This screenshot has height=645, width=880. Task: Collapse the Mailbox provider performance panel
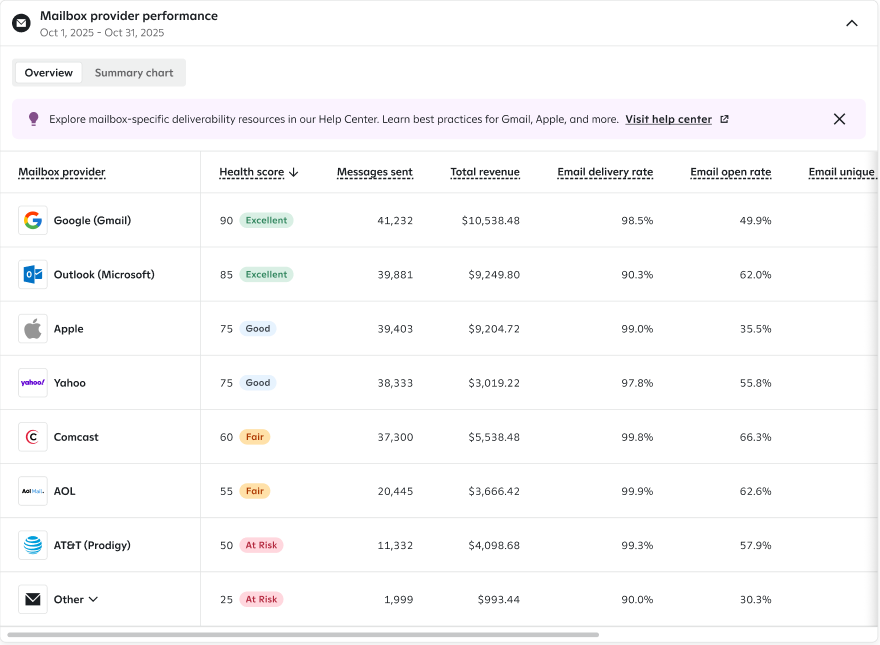(851, 24)
